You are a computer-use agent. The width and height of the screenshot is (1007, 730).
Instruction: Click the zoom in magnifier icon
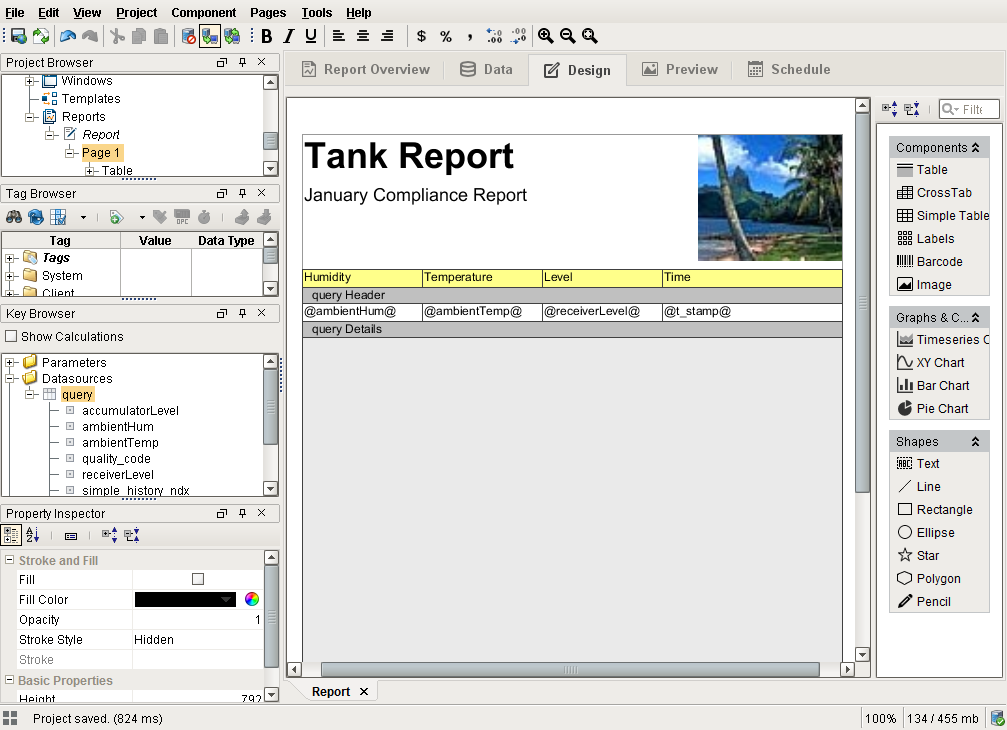[x=546, y=36]
